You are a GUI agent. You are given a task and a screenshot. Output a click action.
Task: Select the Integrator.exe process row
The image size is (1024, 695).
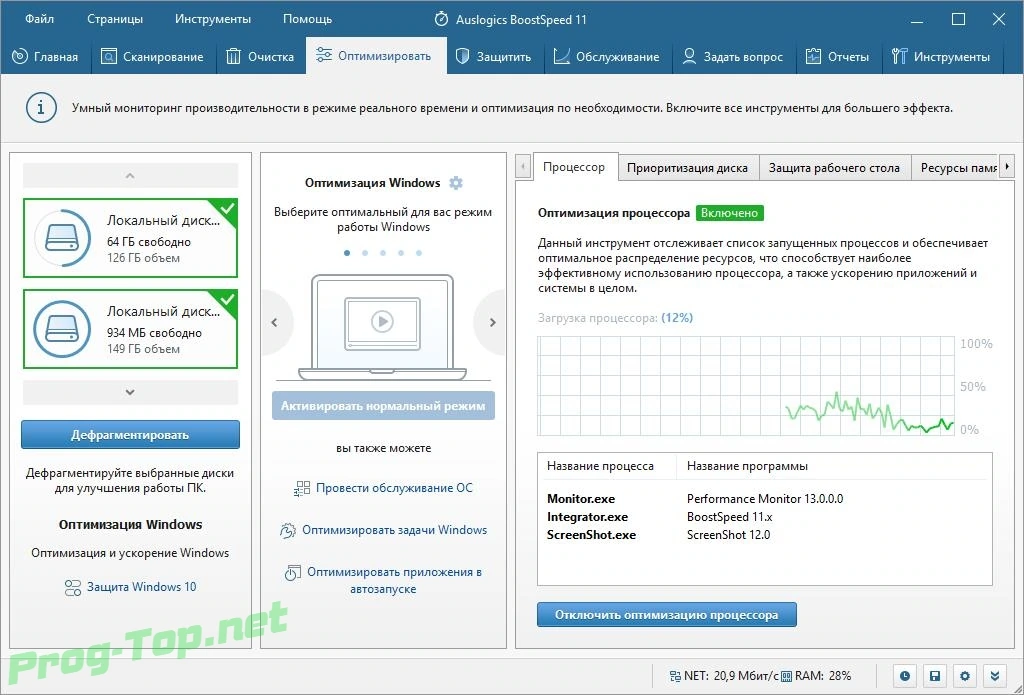[765, 517]
